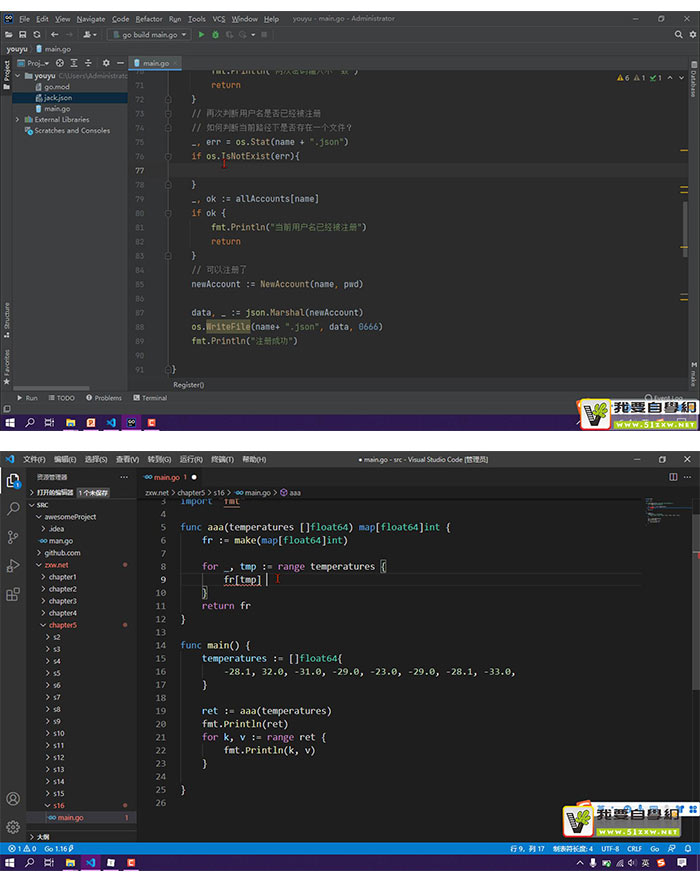The image size is (700, 880).
Task: Open the Run tool window in GoLand
Action: click(27, 398)
